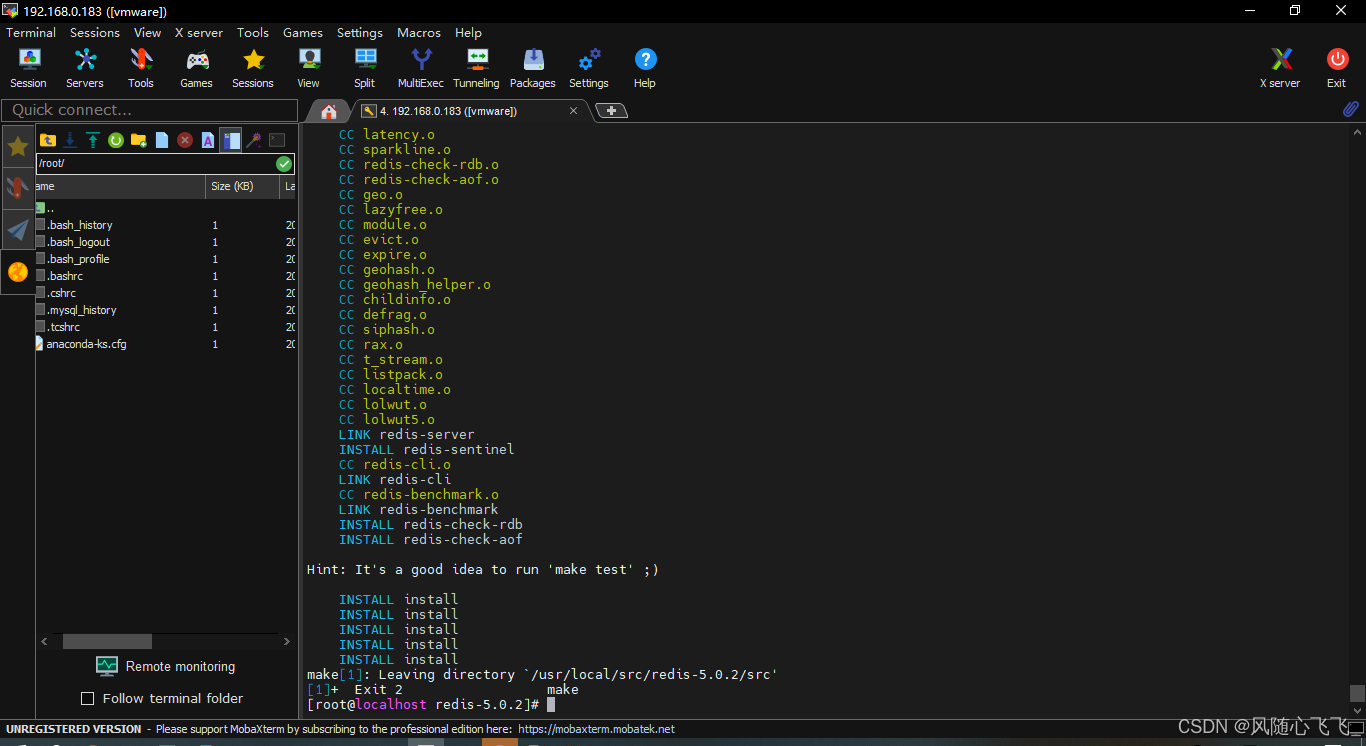The image size is (1366, 746).
Task: Open the Tools knife sidebar tab
Action: 18,188
